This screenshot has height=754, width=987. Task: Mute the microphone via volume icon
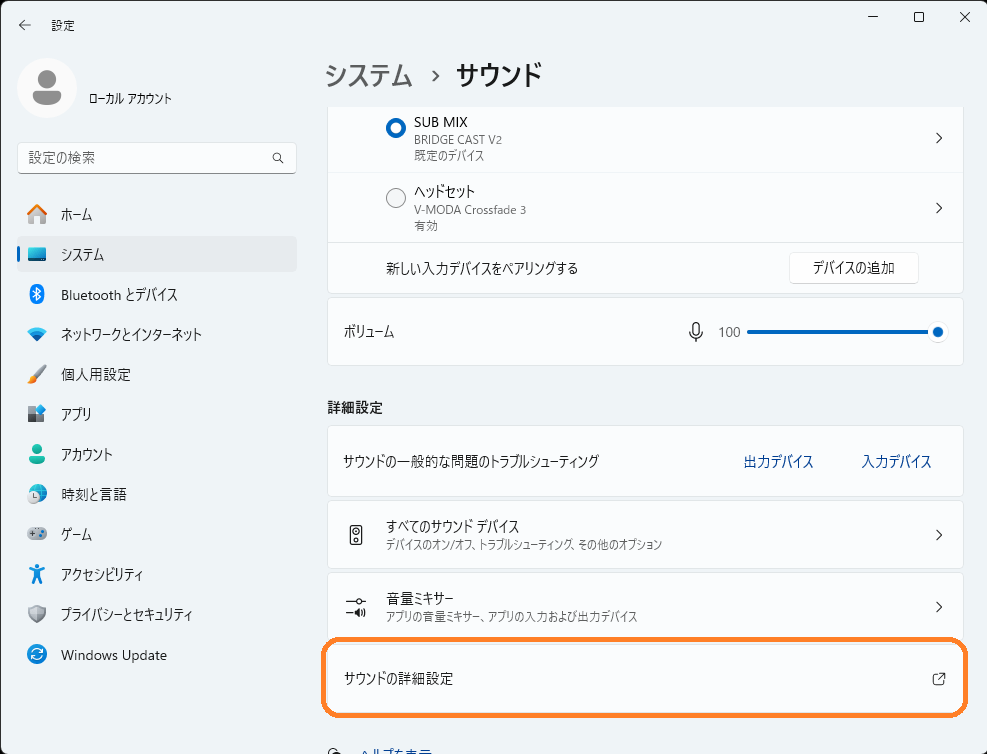tap(696, 332)
